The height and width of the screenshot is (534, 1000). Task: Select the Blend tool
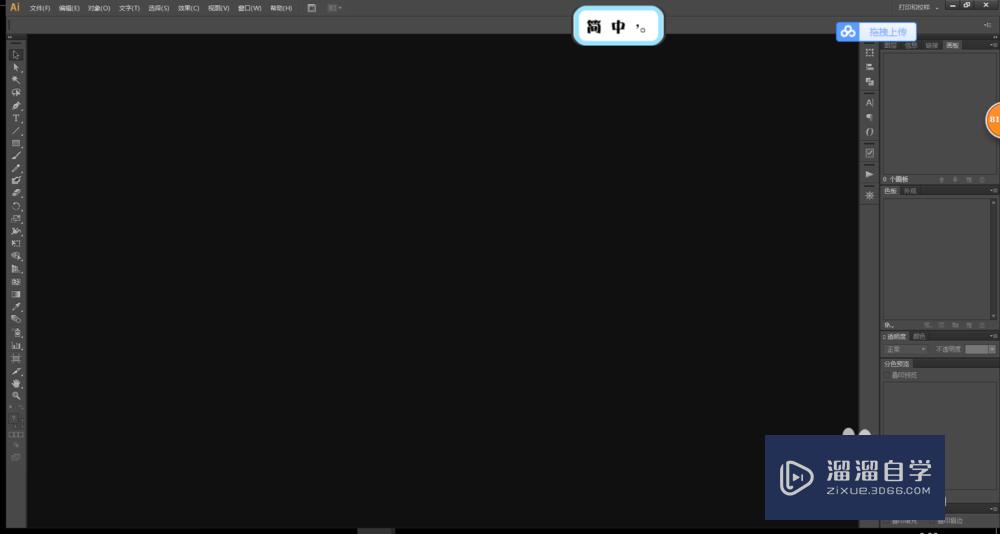pos(17,319)
